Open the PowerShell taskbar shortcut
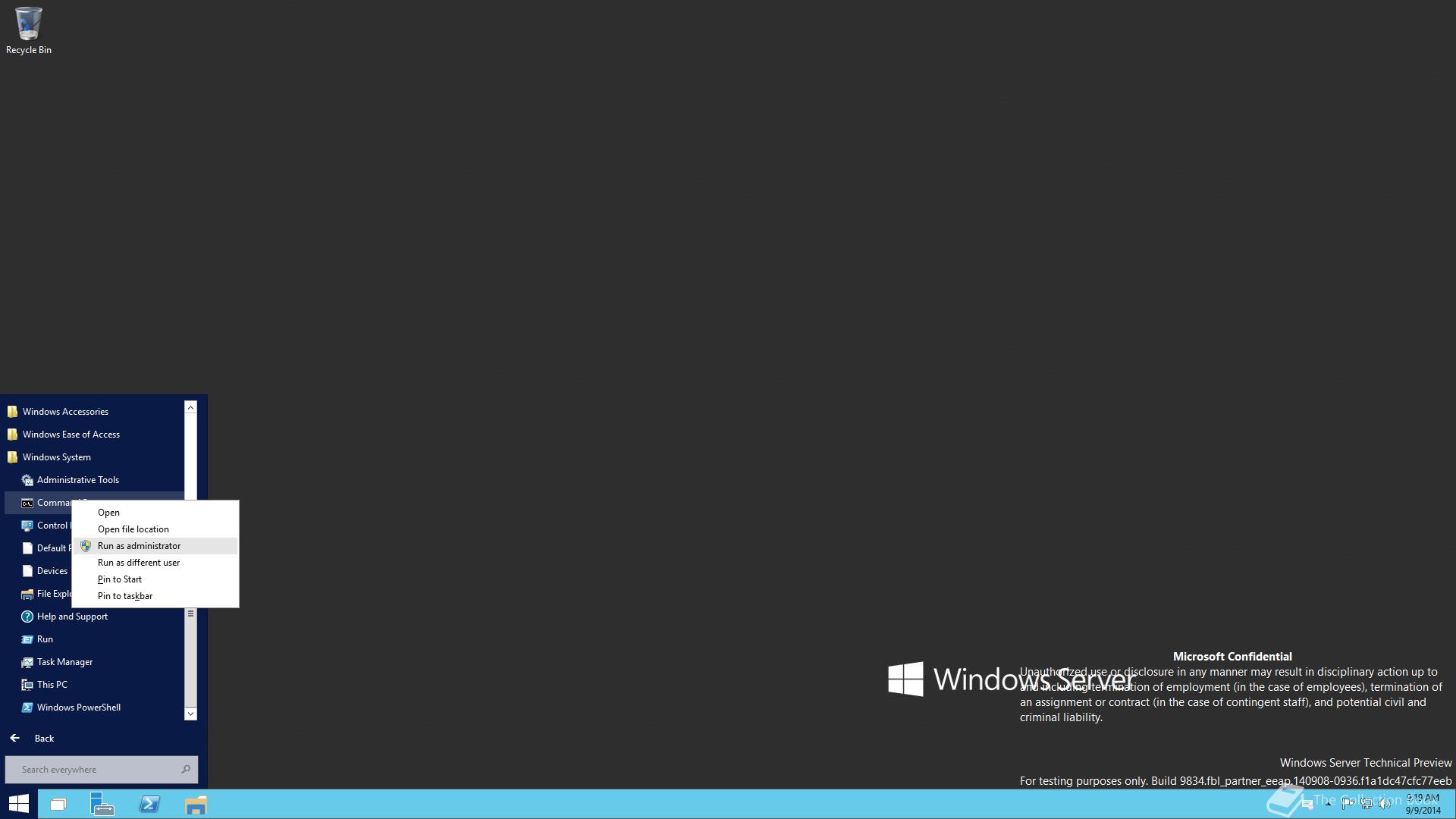The height and width of the screenshot is (819, 1456). coord(149,804)
